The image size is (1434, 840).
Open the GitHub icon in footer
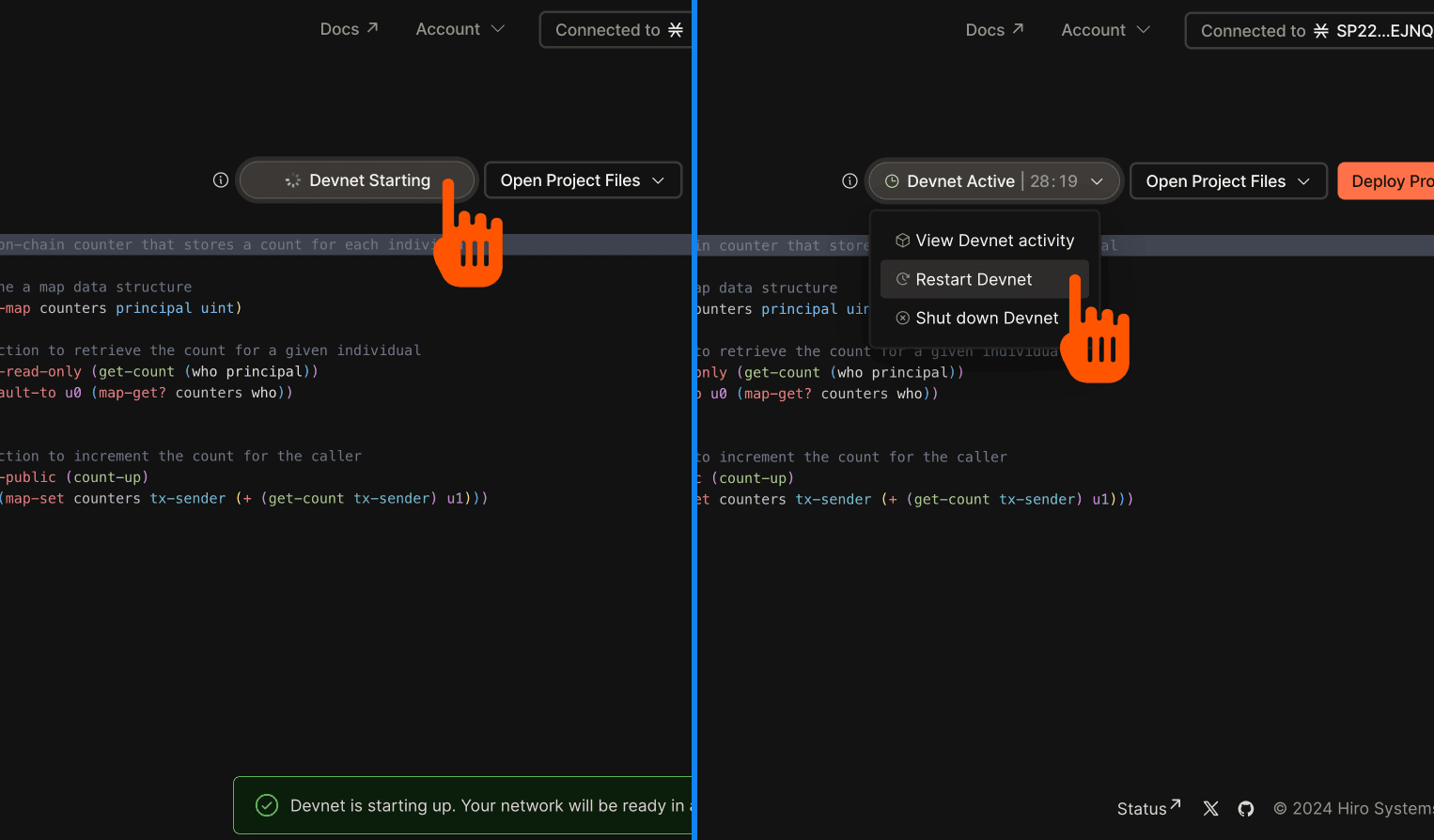coord(1246,808)
